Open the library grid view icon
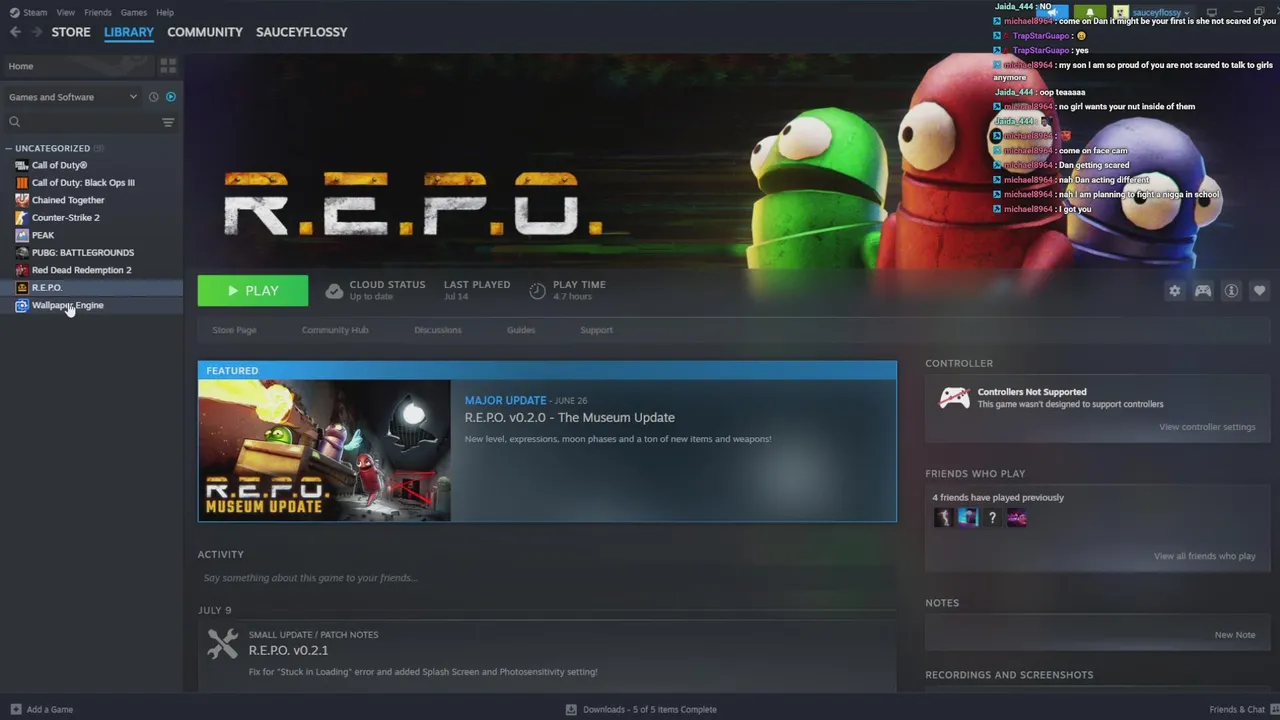Viewport: 1280px width, 720px height. [168, 66]
